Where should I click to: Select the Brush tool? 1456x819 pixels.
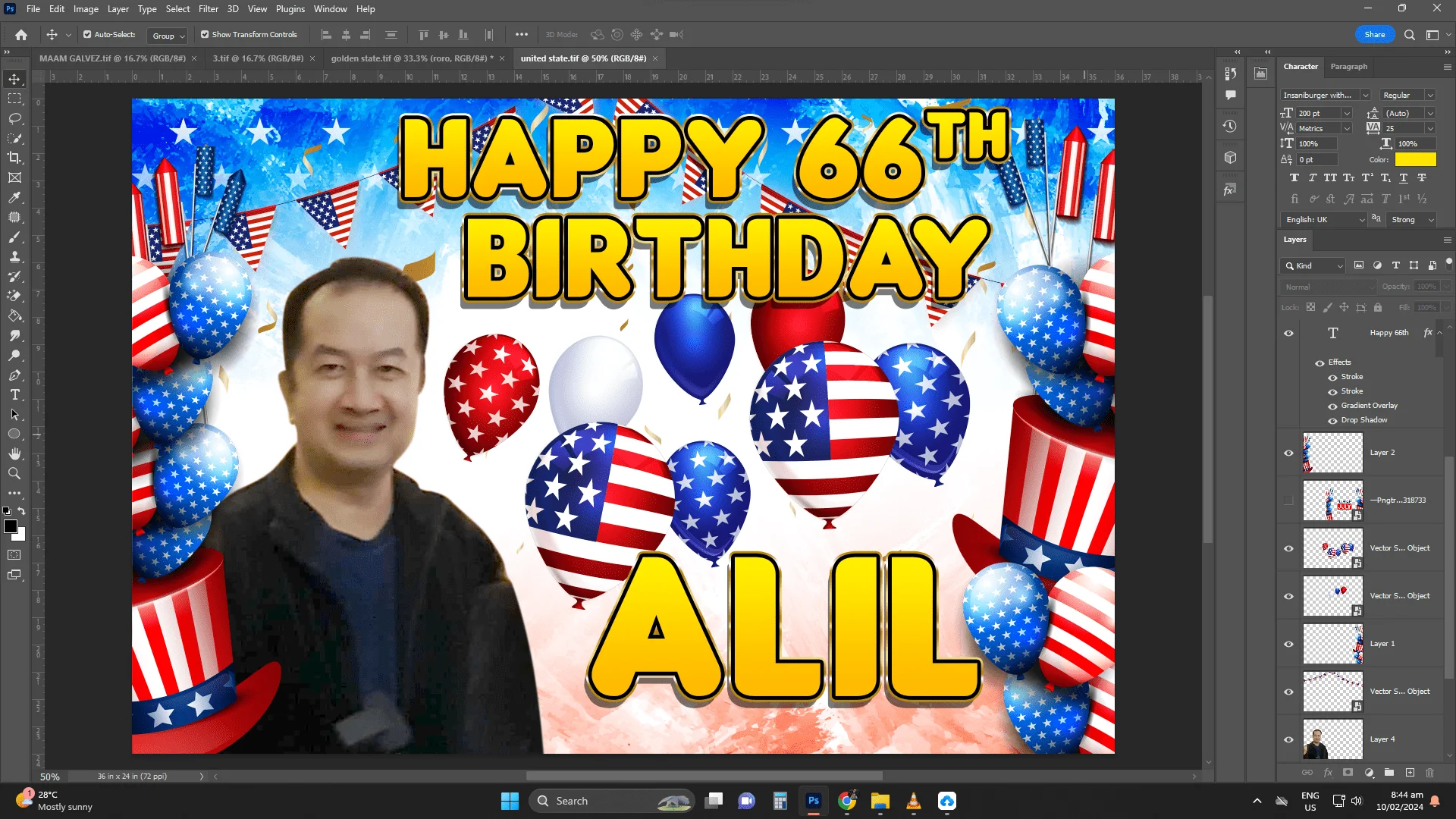coord(14,237)
